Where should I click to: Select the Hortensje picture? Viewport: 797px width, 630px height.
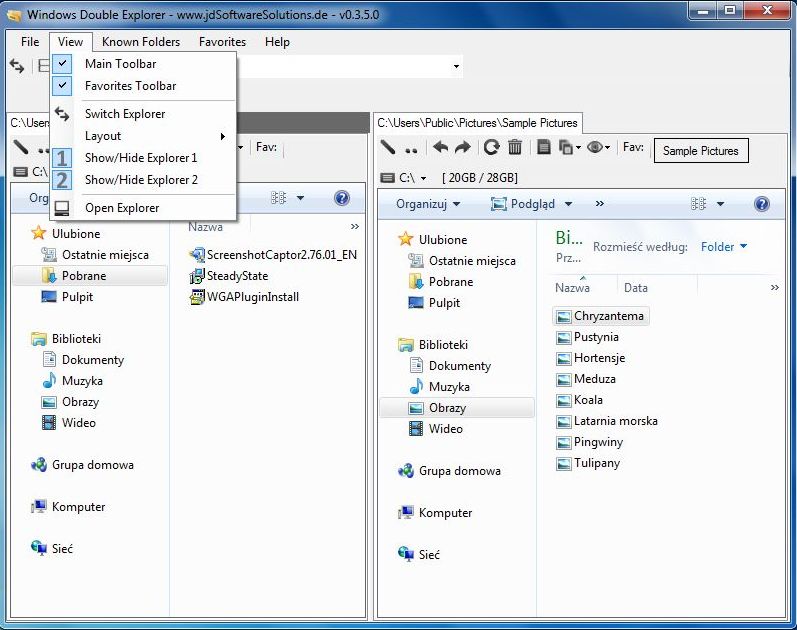point(591,358)
